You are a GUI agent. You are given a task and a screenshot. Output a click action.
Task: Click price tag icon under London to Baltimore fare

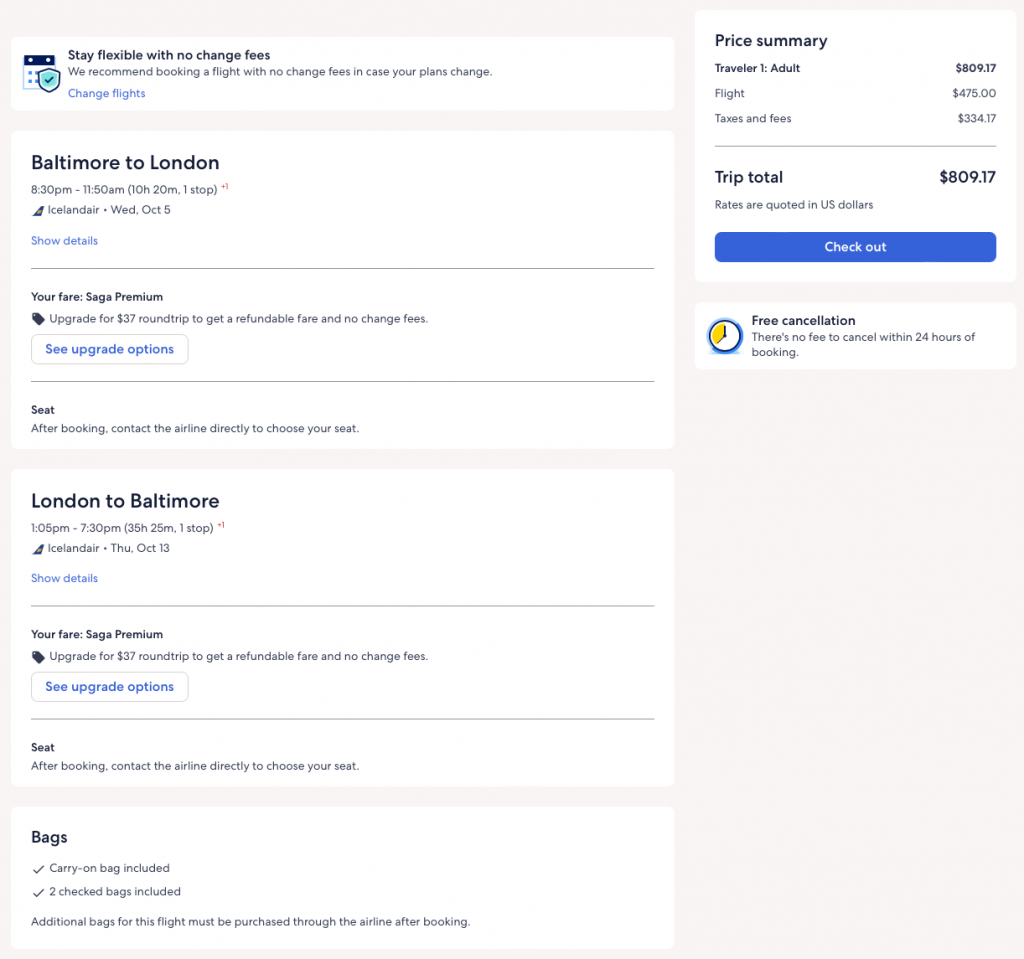pyautogui.click(x=38, y=657)
